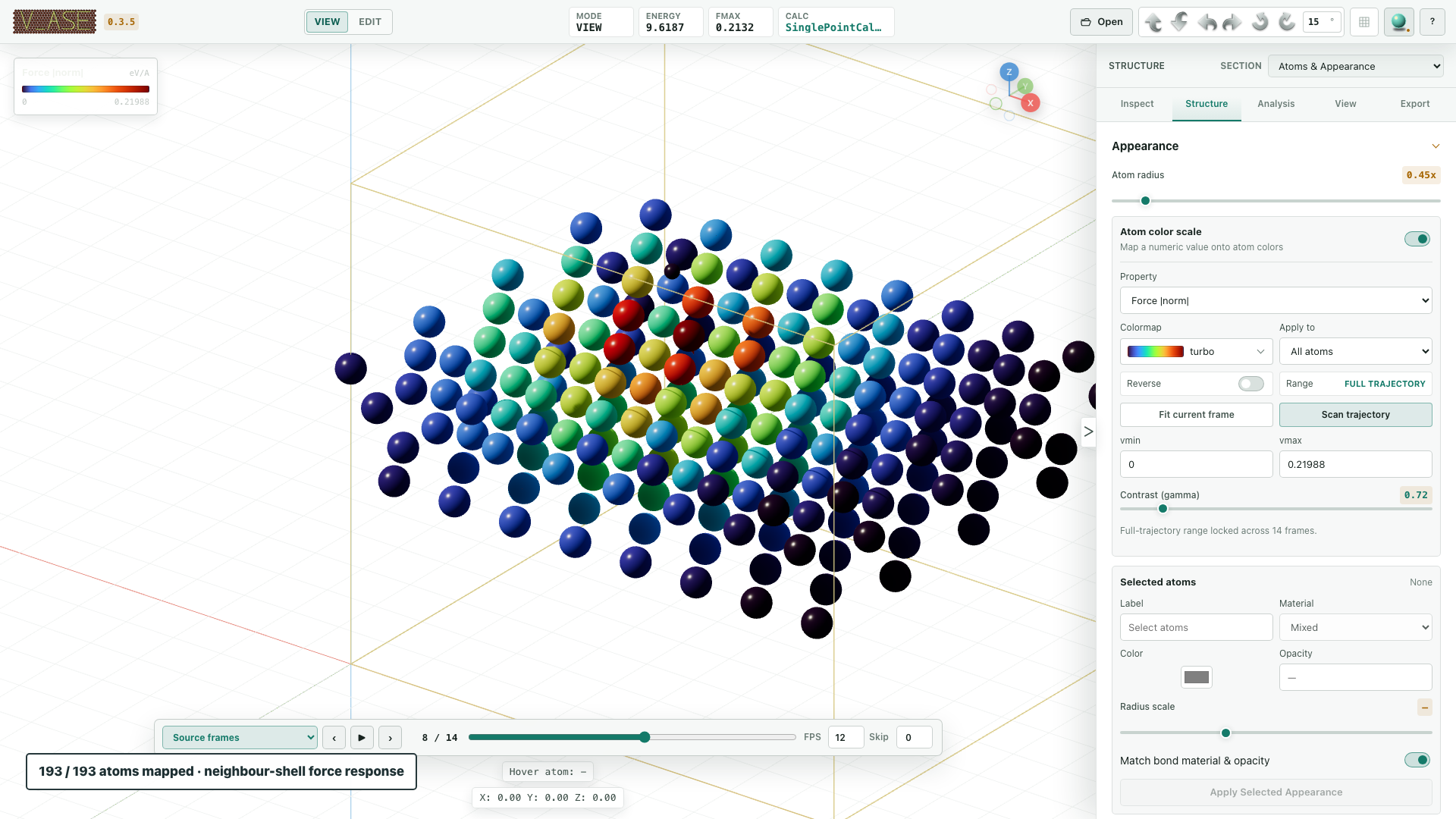Go to the previous trajectory frame

click(x=334, y=738)
